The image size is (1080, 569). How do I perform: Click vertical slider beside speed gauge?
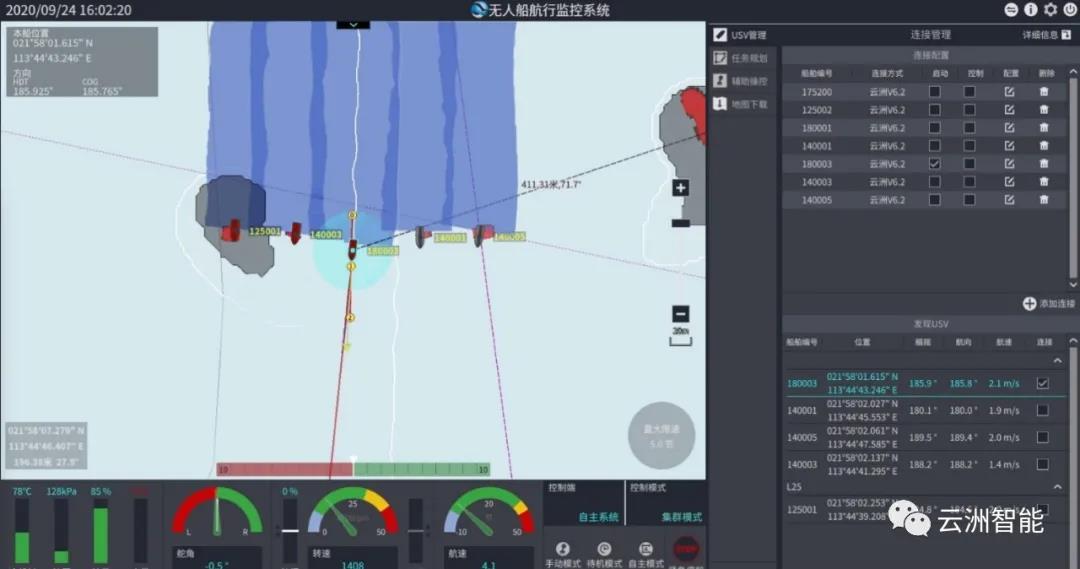click(x=416, y=531)
